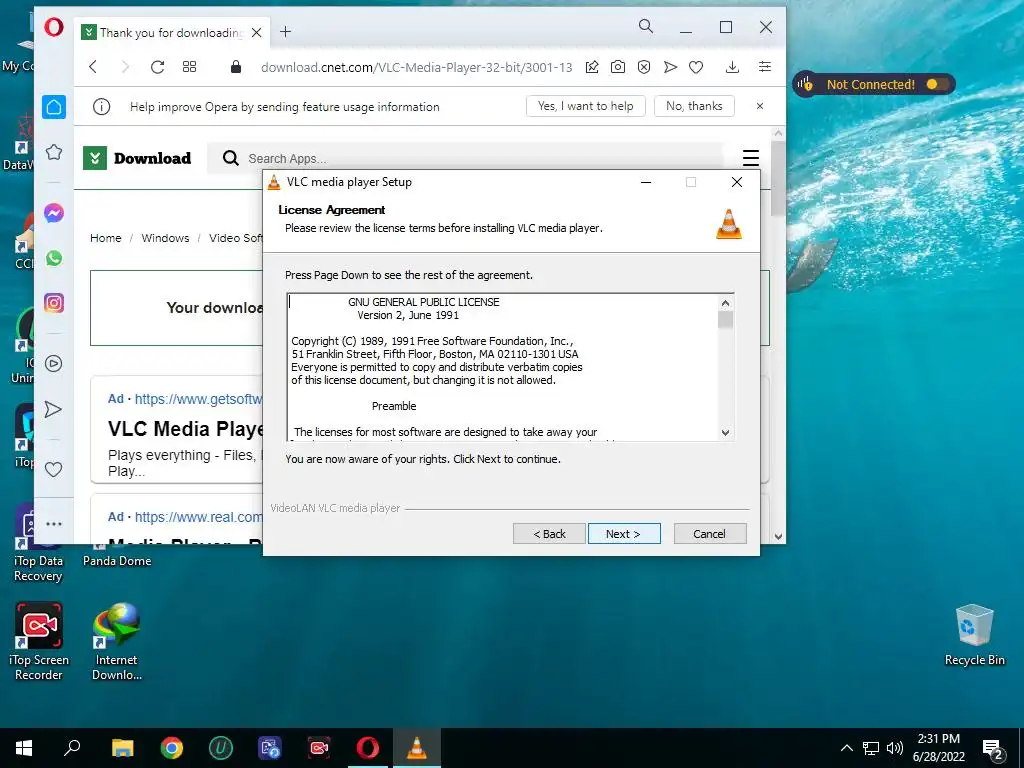
Task: Open Opera sidebar Home icon
Action: (x=54, y=107)
